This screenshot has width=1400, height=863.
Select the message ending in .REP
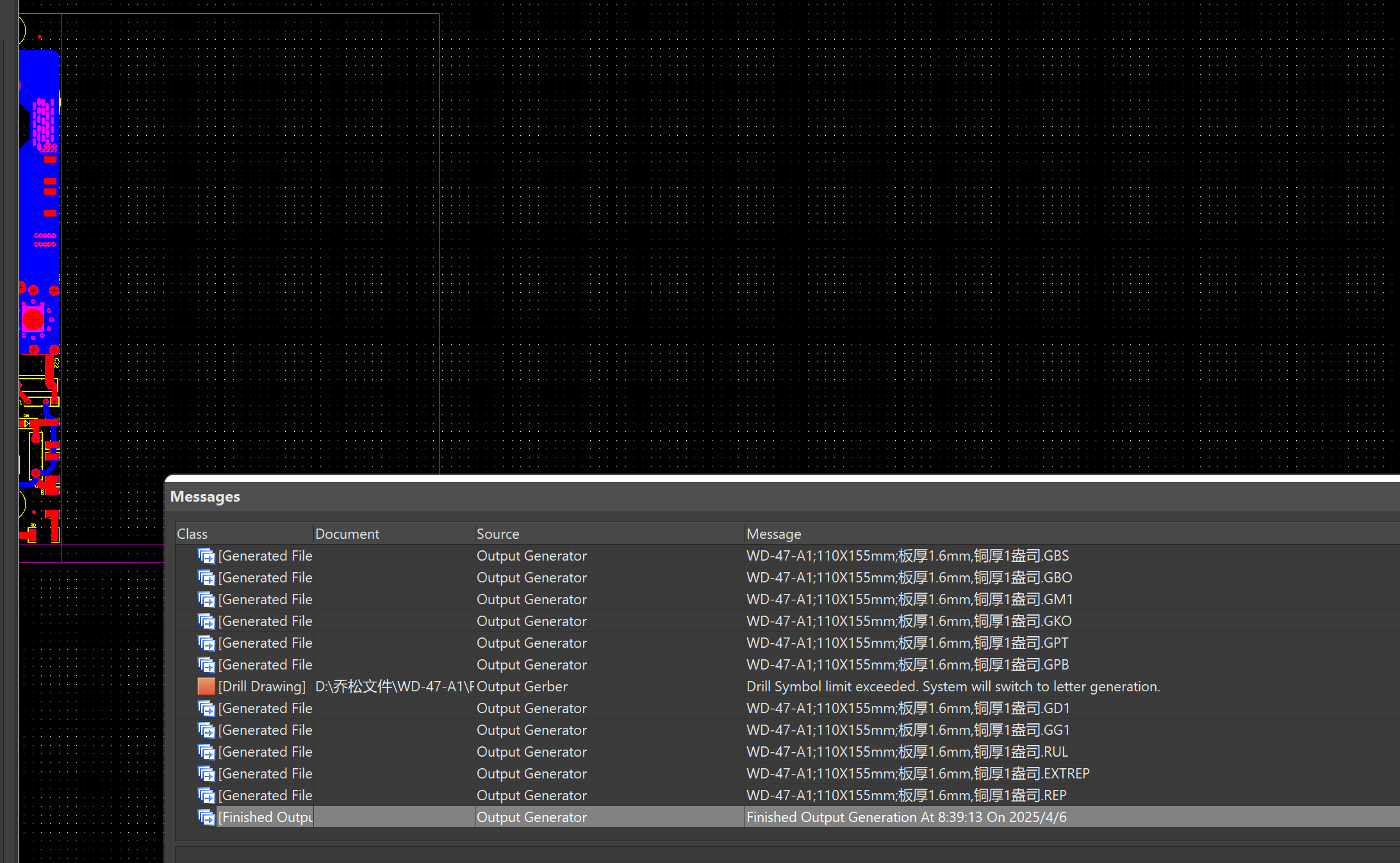(907, 796)
